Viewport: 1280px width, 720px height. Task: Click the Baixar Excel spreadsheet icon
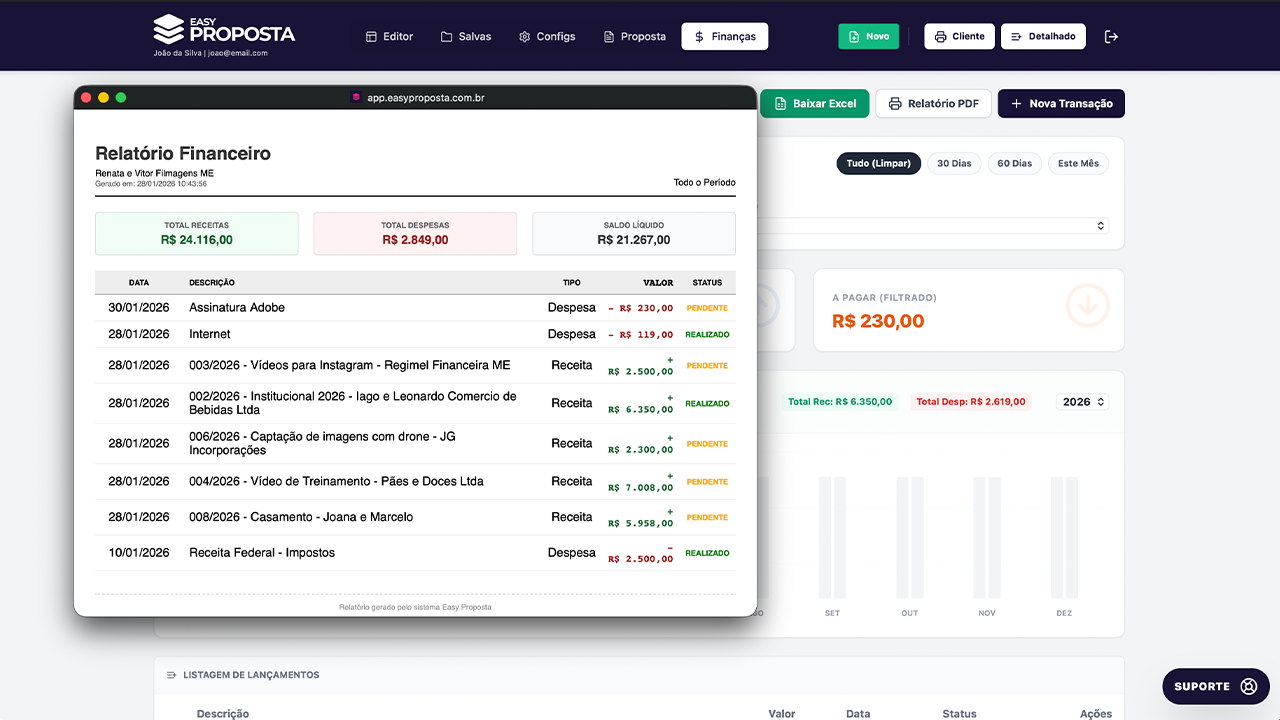pos(781,103)
